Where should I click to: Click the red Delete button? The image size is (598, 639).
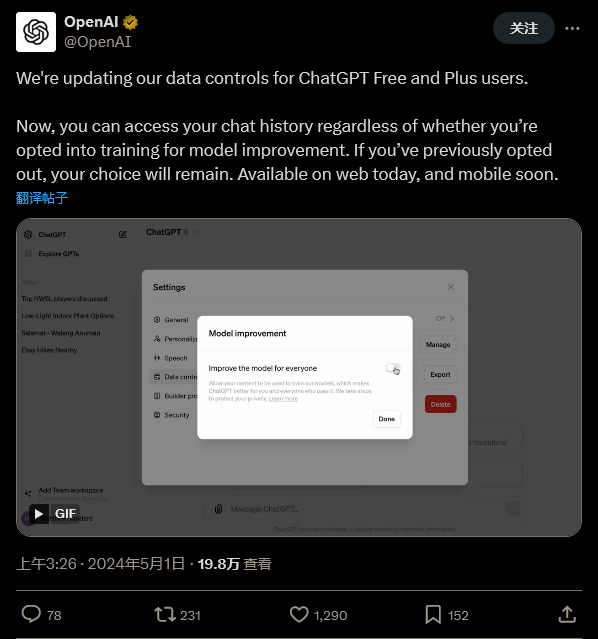[x=440, y=404]
